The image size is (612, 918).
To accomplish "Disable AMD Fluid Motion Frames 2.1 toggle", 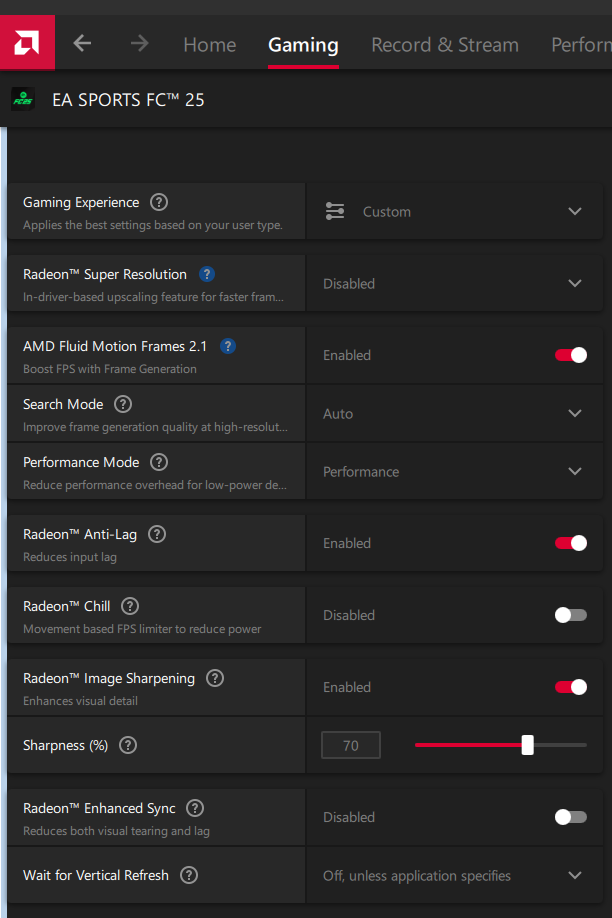I will pyautogui.click(x=571, y=355).
